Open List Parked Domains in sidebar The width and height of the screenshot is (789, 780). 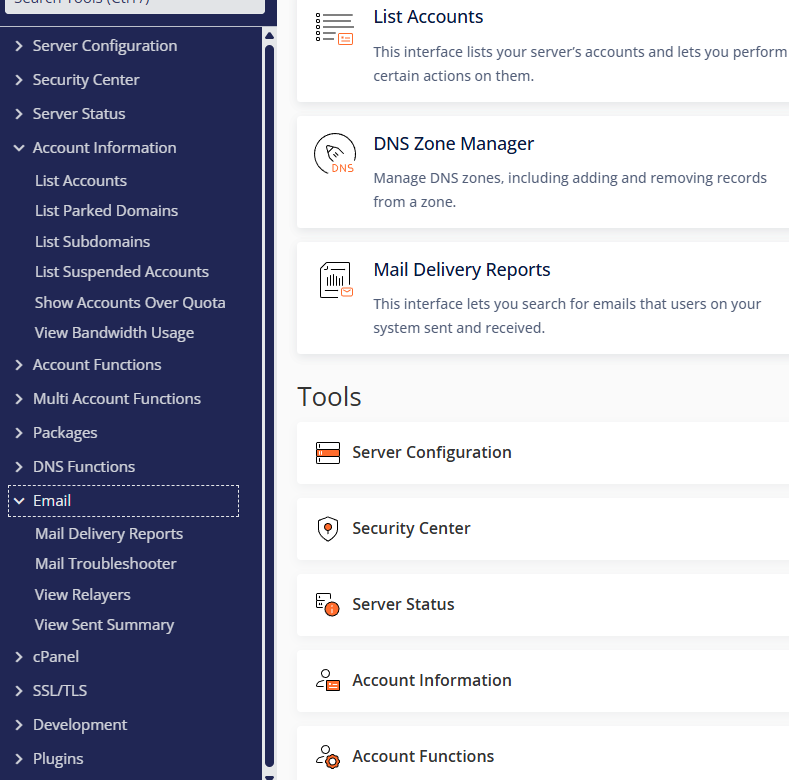click(x=106, y=211)
